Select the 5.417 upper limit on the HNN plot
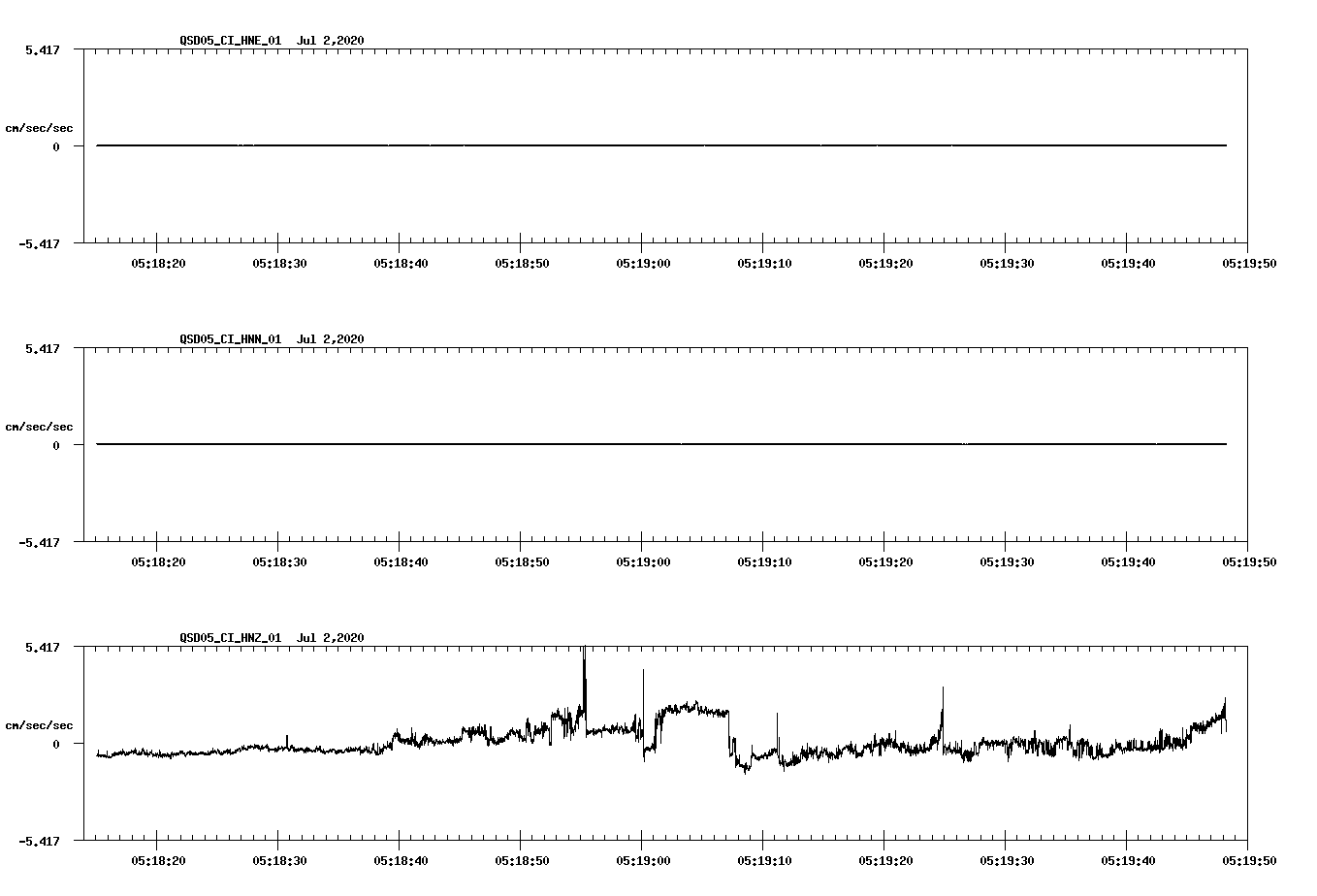 click(42, 347)
